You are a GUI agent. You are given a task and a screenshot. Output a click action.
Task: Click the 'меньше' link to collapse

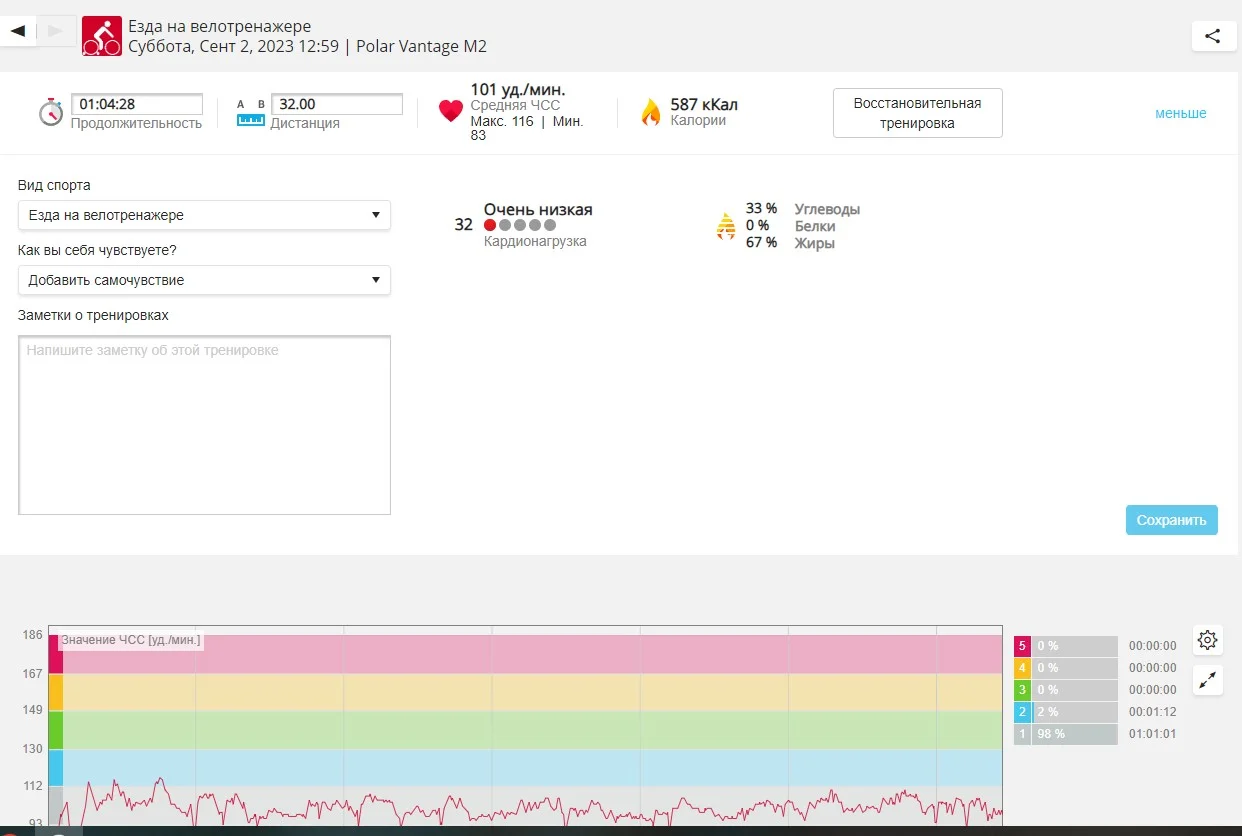tap(1180, 113)
